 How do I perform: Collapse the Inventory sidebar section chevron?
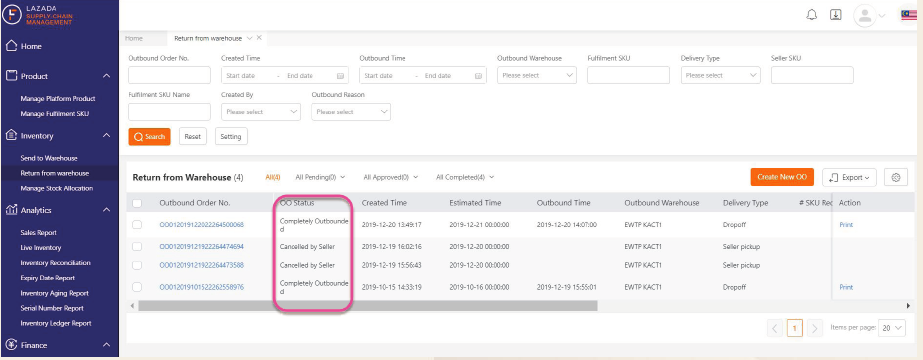tap(107, 135)
